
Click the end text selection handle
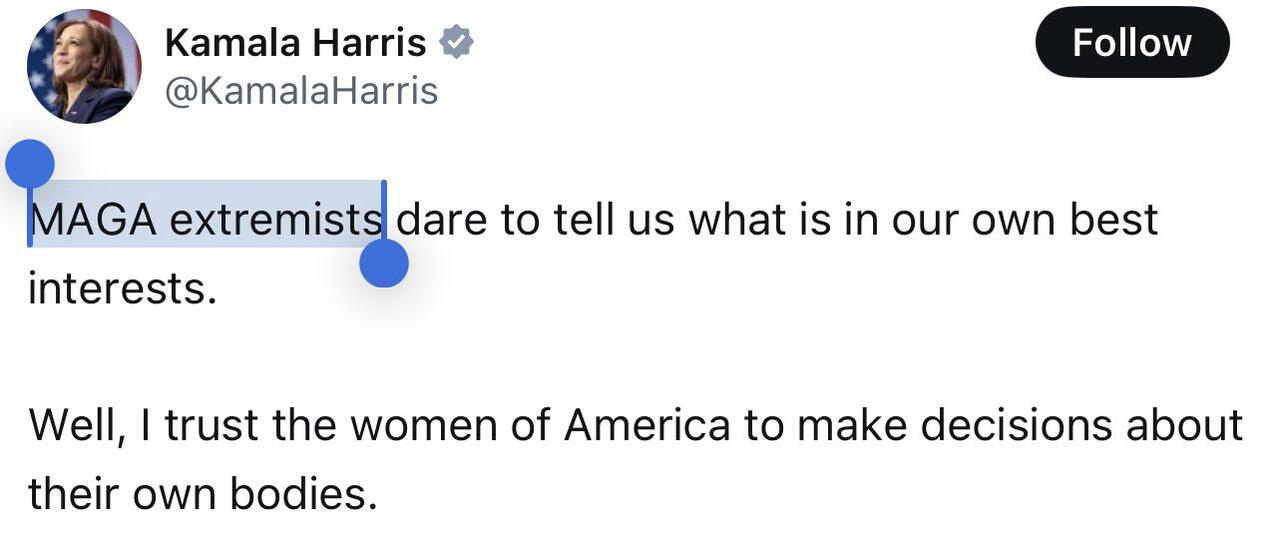tap(384, 264)
